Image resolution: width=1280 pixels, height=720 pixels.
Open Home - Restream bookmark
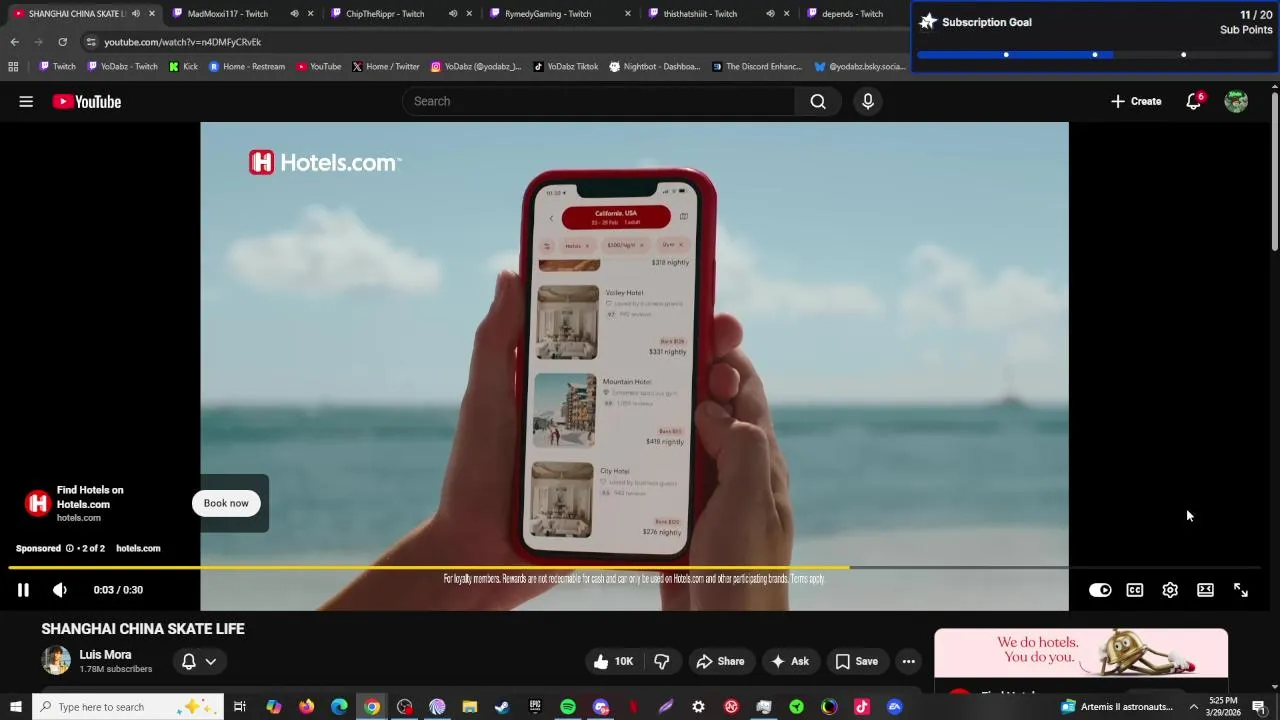(x=247, y=67)
